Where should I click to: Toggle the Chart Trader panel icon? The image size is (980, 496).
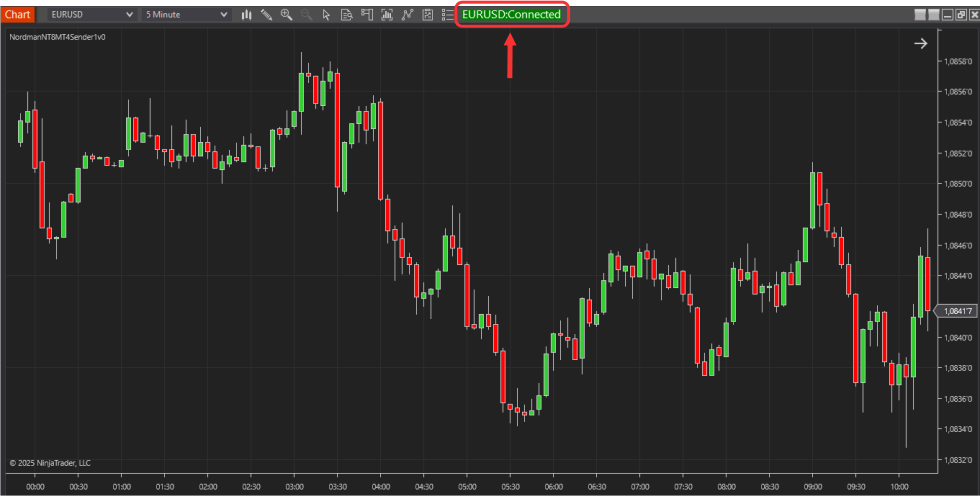coord(366,15)
